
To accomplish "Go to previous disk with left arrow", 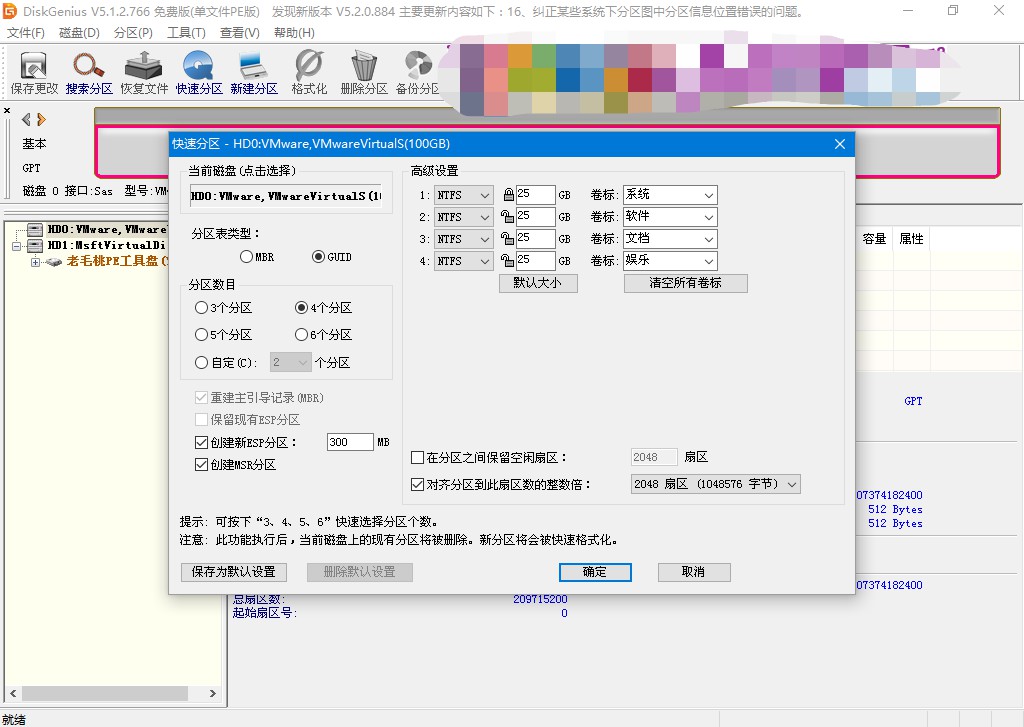I will point(26,119).
